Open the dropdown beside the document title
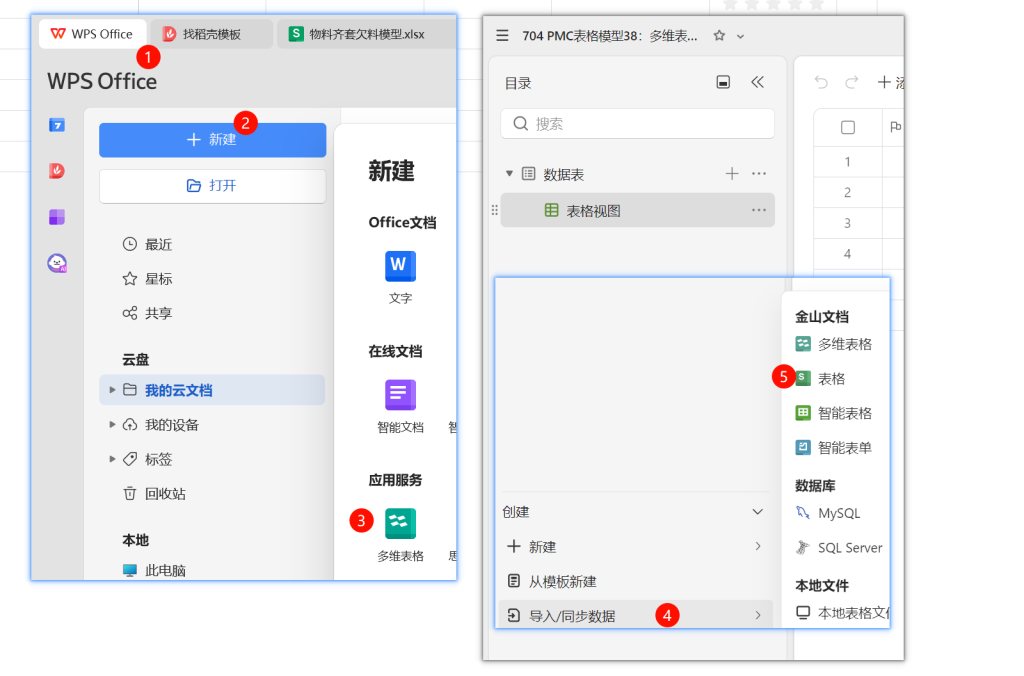 [x=741, y=37]
